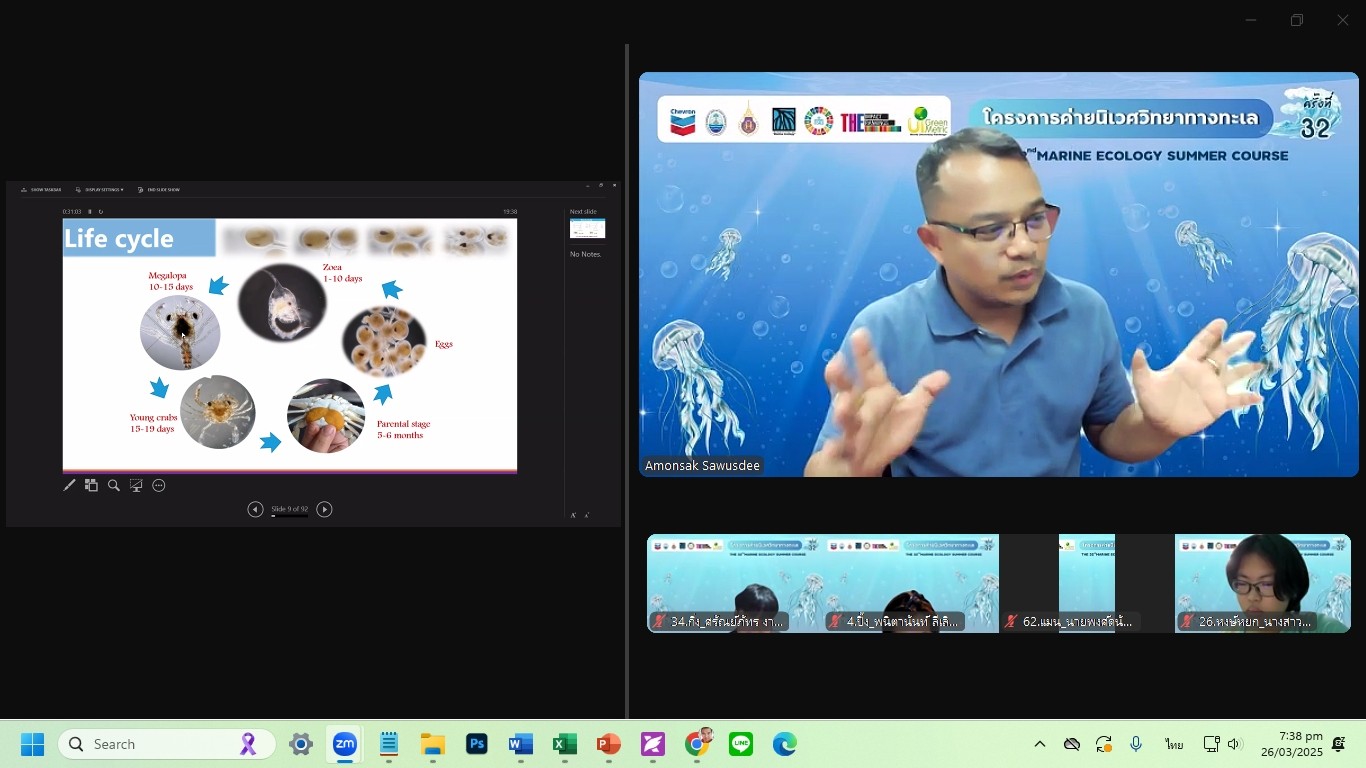1366x768 pixels.
Task: Click End Slide Show
Action: (159, 189)
